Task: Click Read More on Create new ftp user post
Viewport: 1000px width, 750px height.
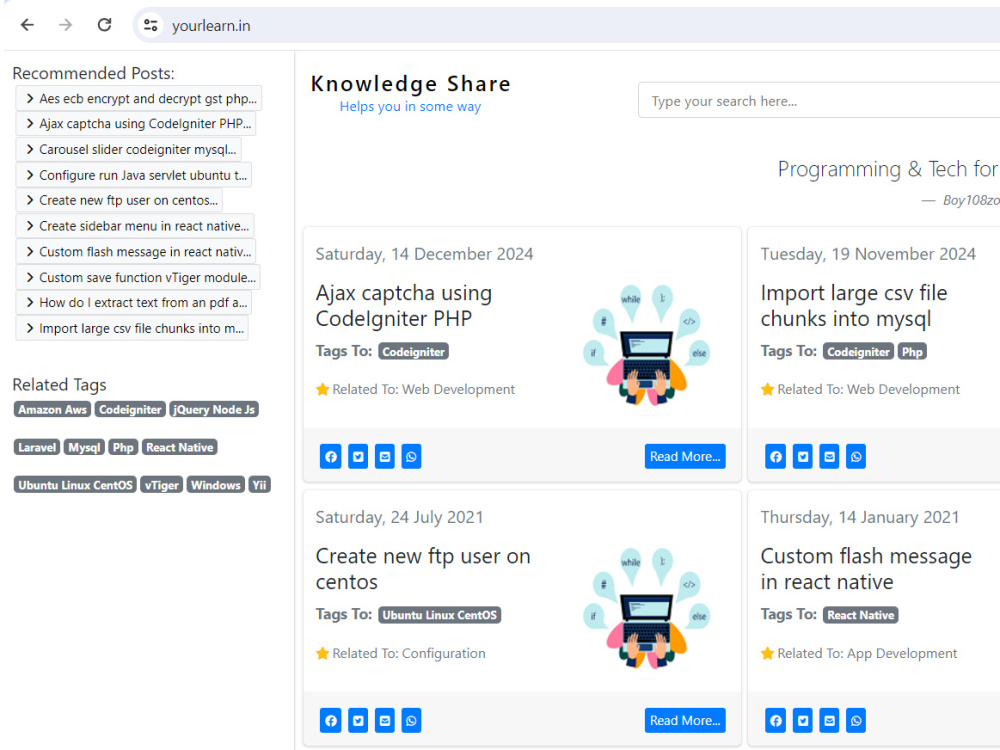Action: click(685, 721)
